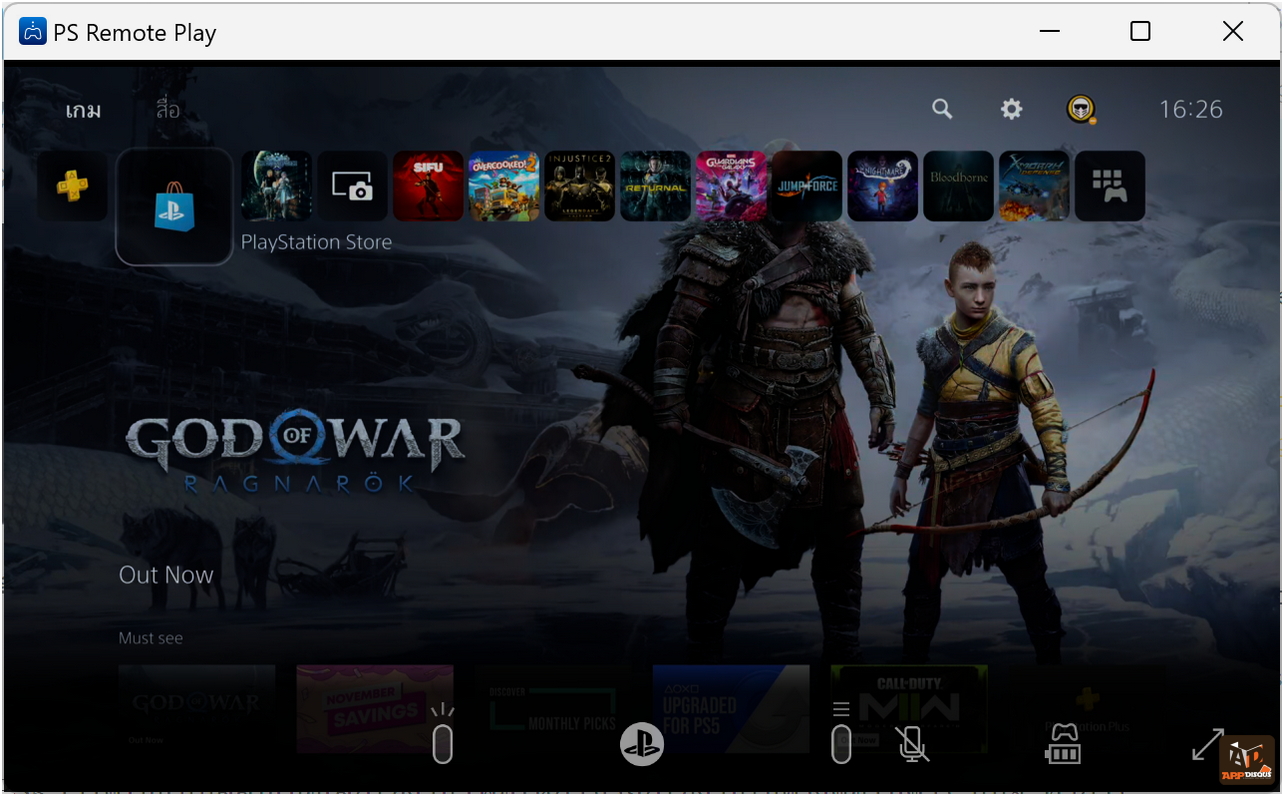Check the controller battery indicator
The image size is (1284, 796).
(x=1063, y=744)
